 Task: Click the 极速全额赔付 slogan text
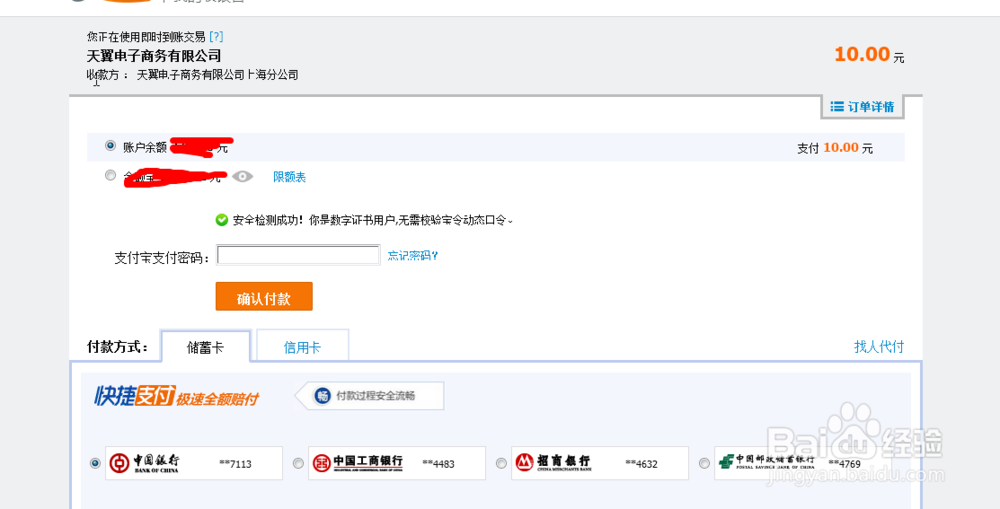[217, 399]
